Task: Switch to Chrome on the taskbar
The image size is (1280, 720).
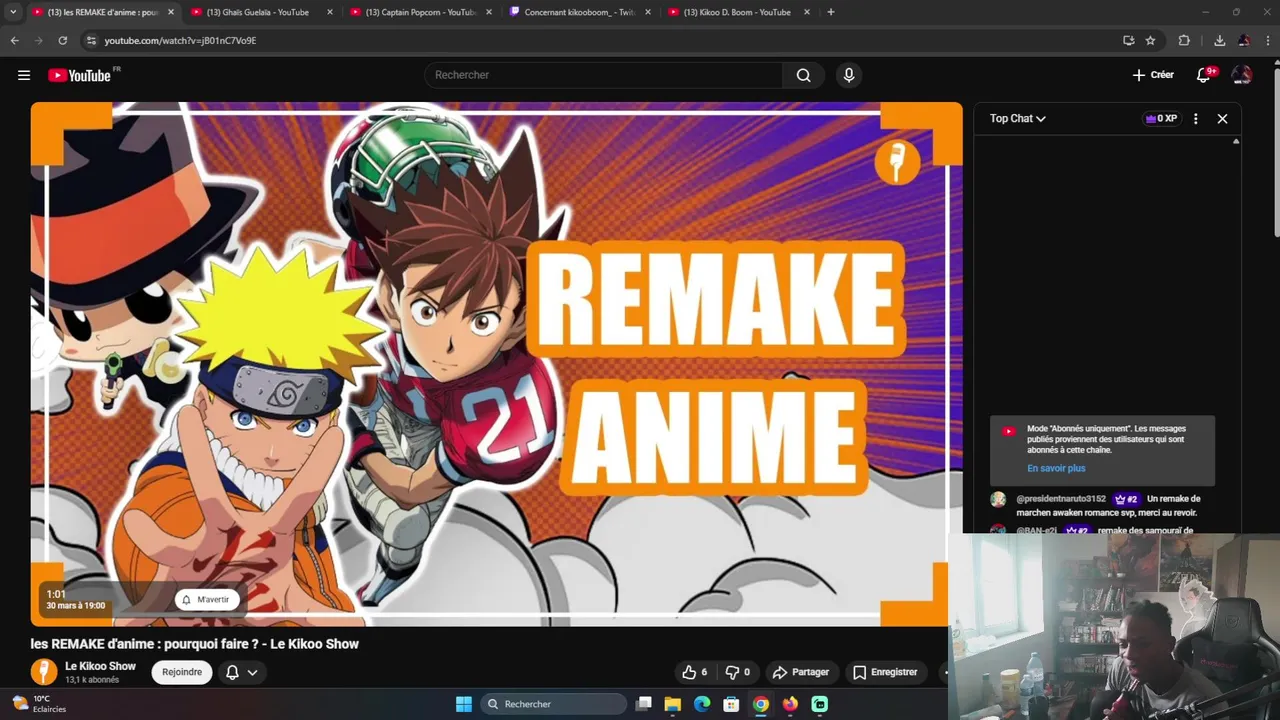Action: (761, 704)
